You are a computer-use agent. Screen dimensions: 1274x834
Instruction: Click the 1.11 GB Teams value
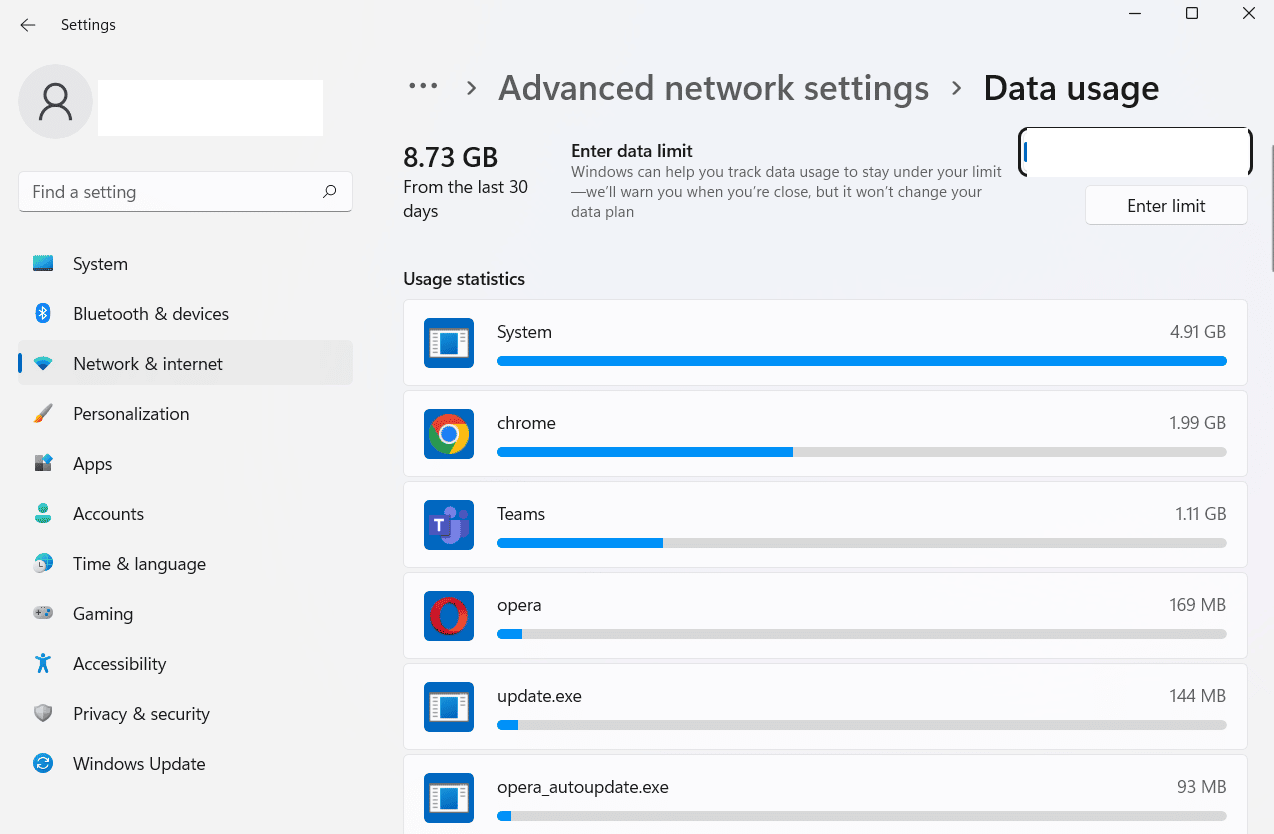1200,514
